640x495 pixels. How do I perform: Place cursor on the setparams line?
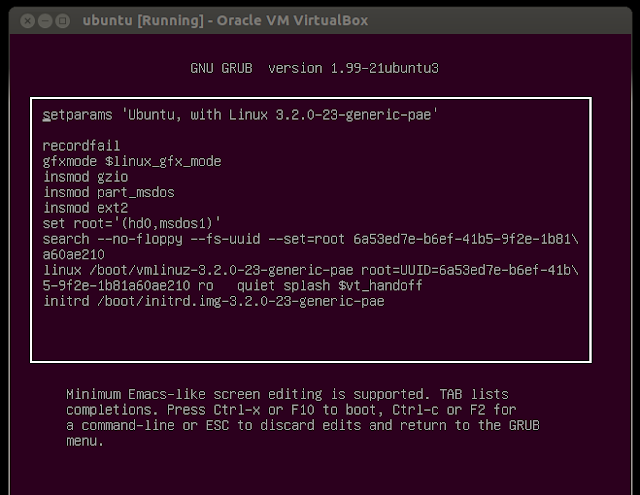(240, 115)
